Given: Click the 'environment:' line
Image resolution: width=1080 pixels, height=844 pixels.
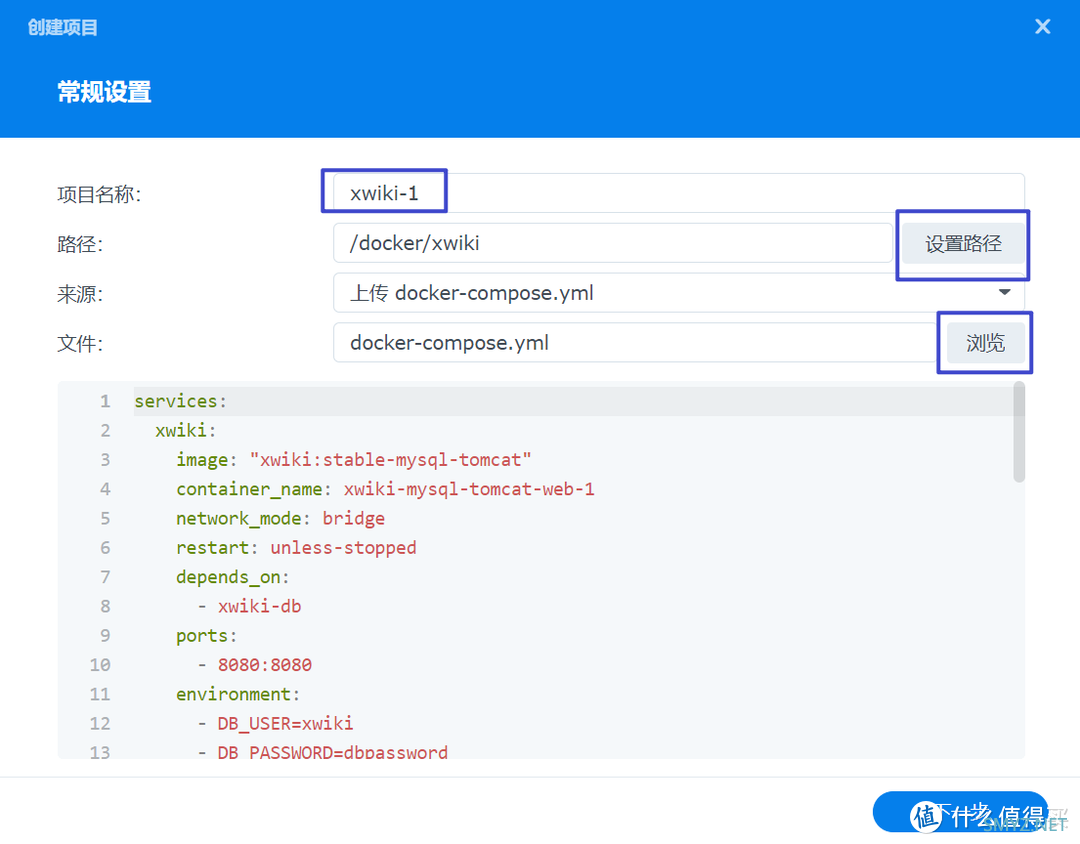Looking at the screenshot, I should (x=238, y=694).
